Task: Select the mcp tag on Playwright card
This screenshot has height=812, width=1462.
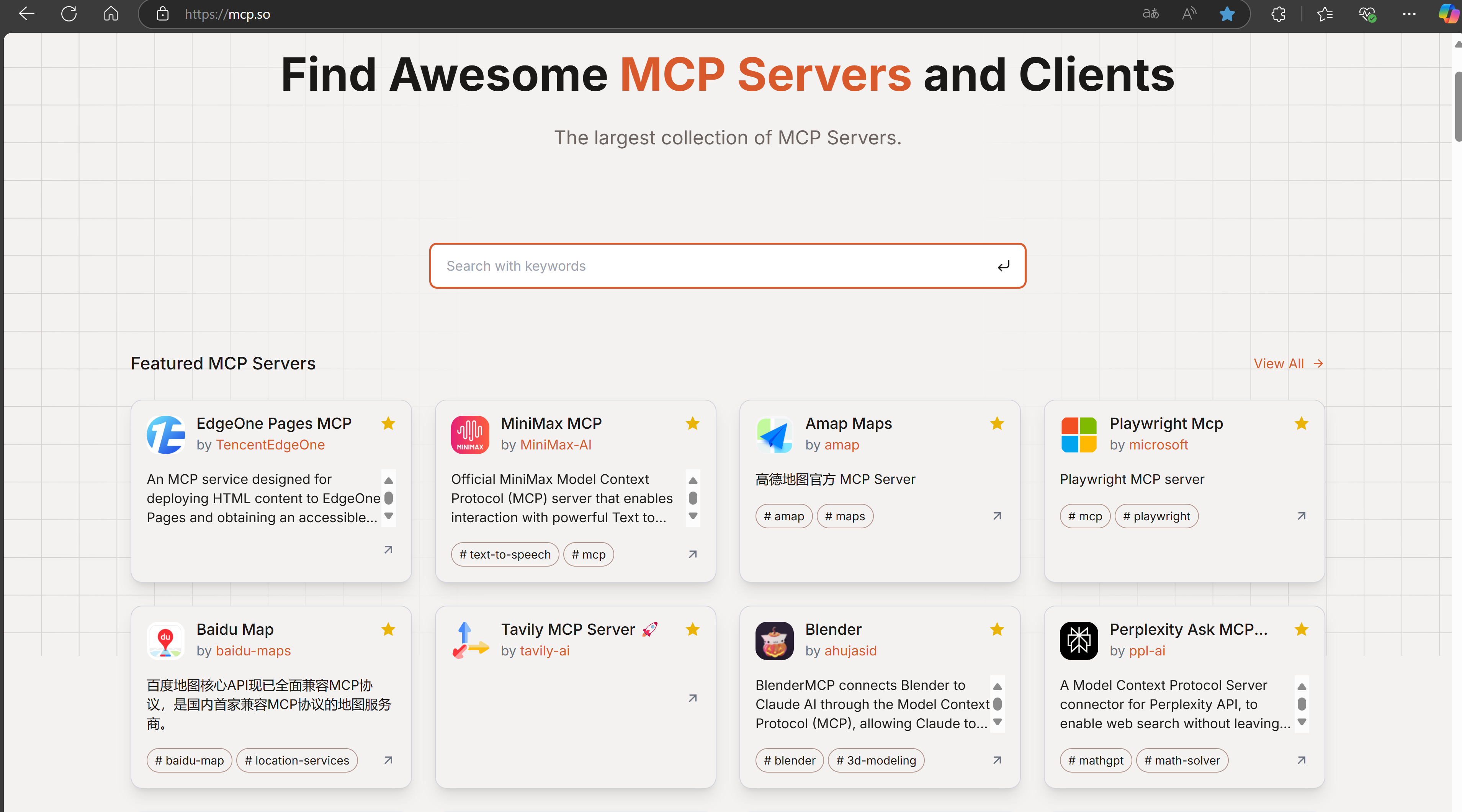Action: click(x=1085, y=516)
